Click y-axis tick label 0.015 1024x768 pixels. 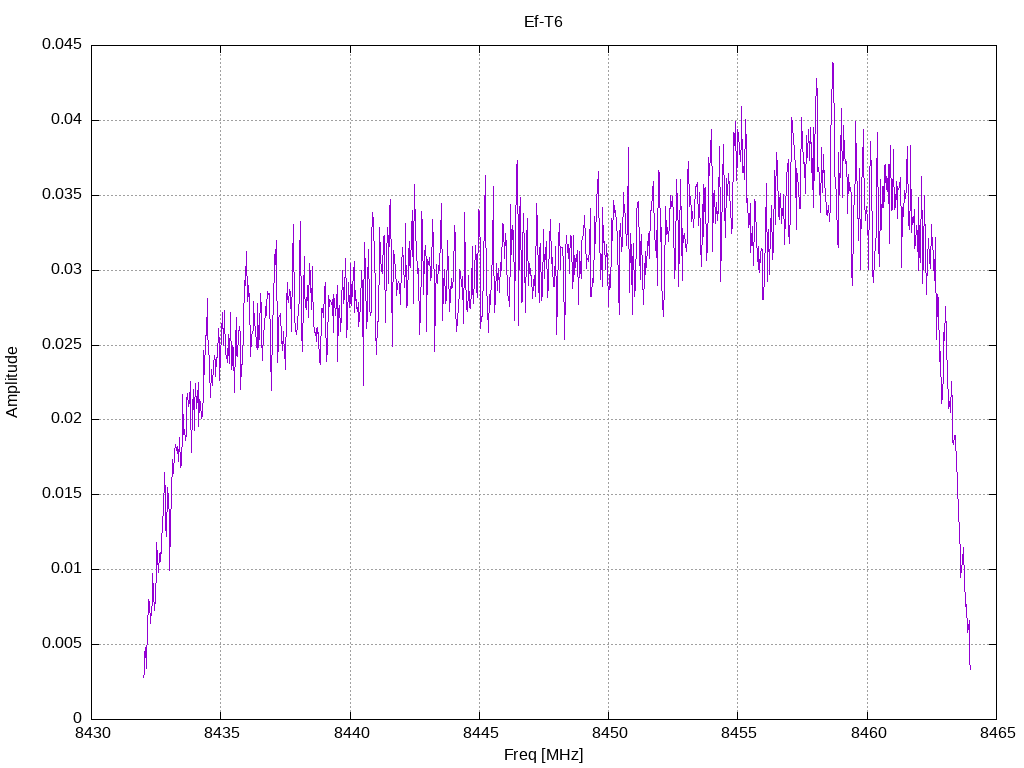(x=62, y=494)
